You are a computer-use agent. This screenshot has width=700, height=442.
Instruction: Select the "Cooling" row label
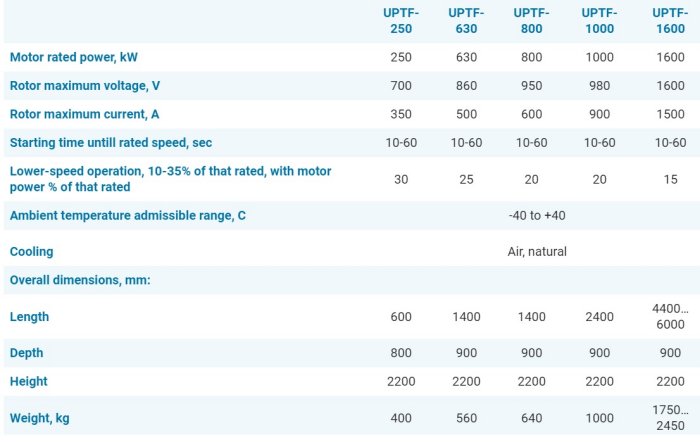[32, 252]
